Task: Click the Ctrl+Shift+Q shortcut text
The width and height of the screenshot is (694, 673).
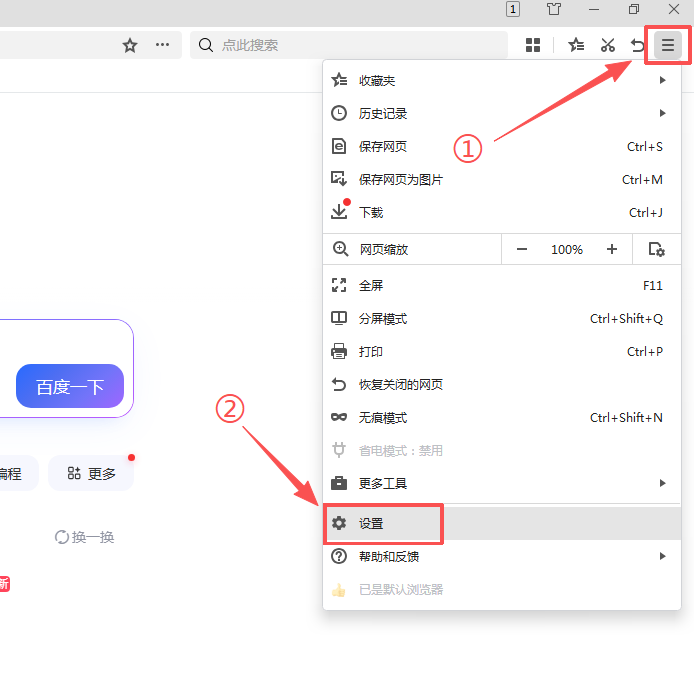Action: 626,319
